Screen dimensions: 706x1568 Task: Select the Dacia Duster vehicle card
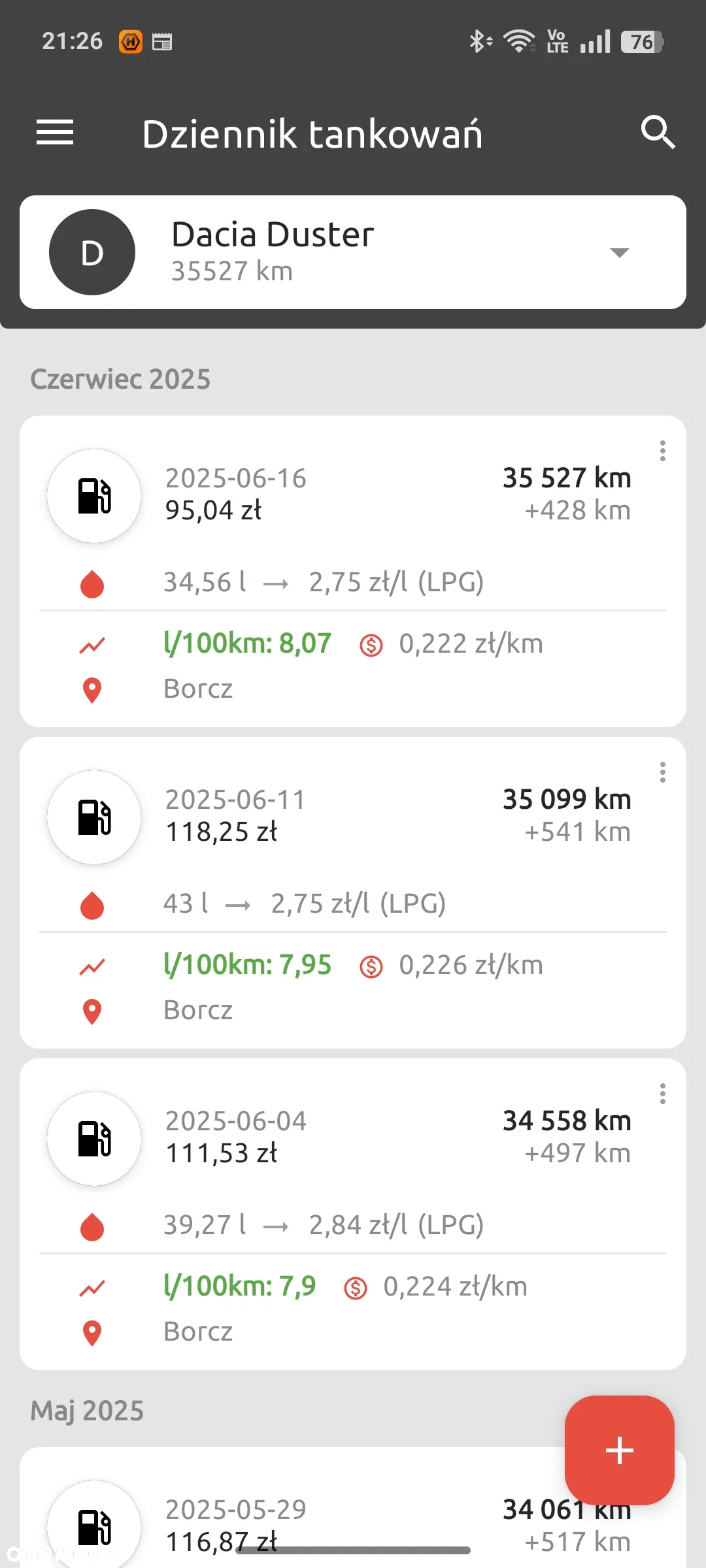pyautogui.click(x=353, y=252)
